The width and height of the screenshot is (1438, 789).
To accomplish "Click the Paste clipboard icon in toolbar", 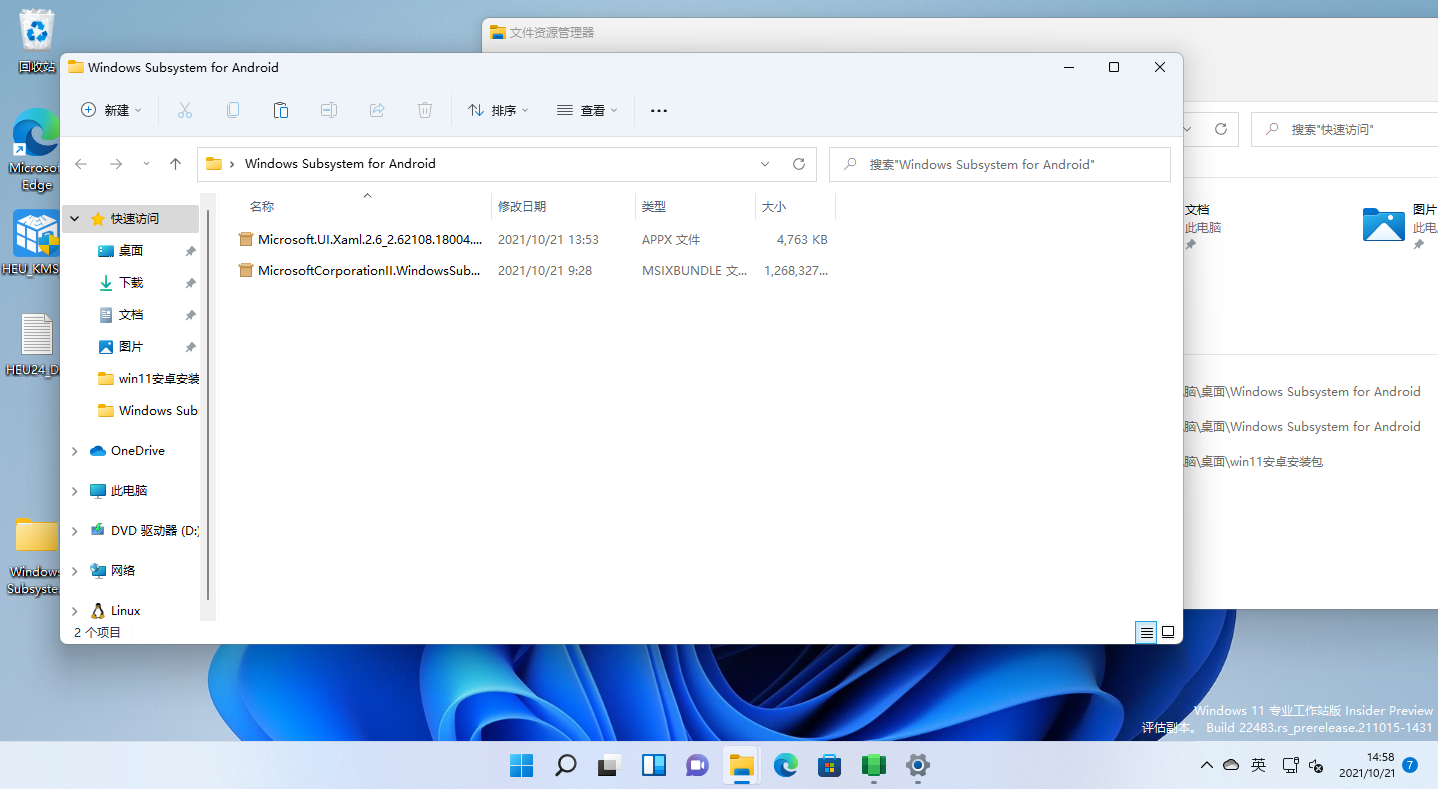I will click(x=281, y=110).
